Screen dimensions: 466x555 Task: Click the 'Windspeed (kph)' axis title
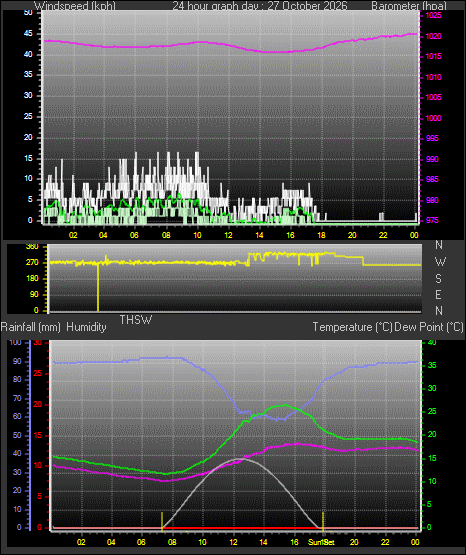(75, 6)
